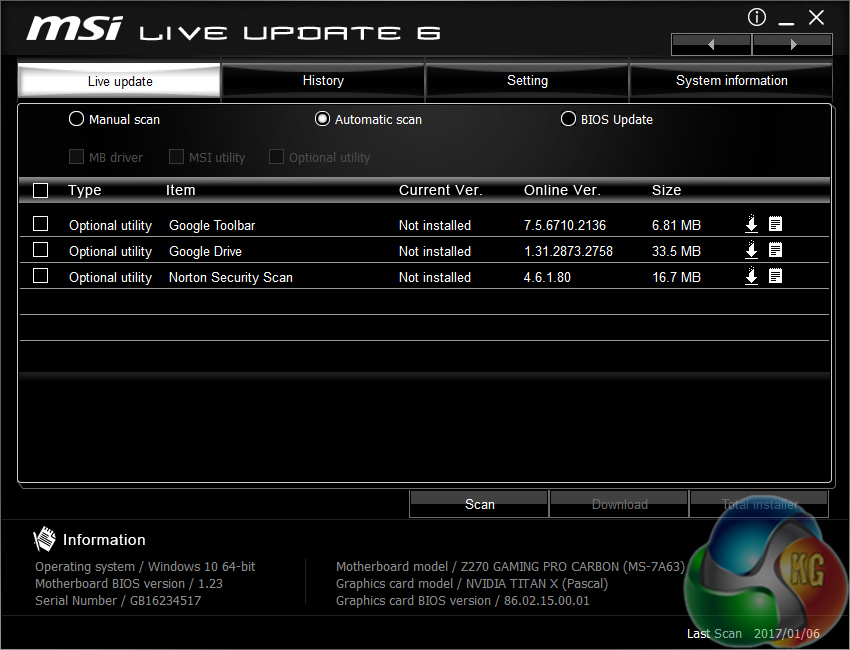This screenshot has width=850, height=650.
Task: Click the Graphics card model line
Action: click(472, 583)
